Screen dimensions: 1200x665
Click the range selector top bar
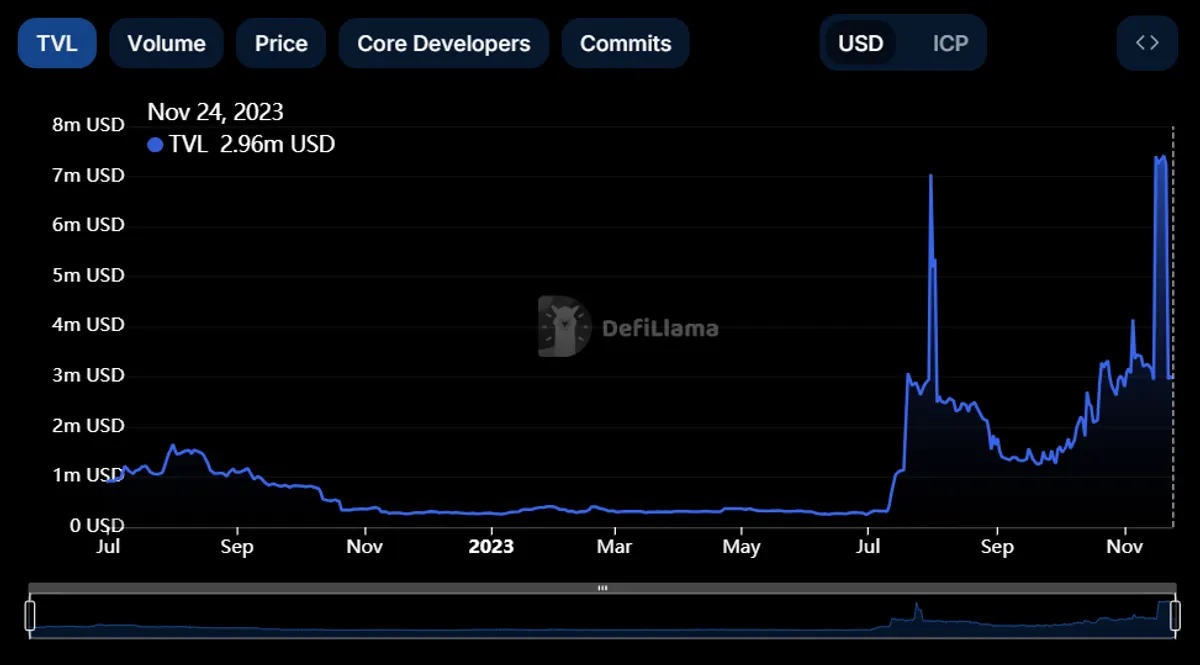point(602,588)
